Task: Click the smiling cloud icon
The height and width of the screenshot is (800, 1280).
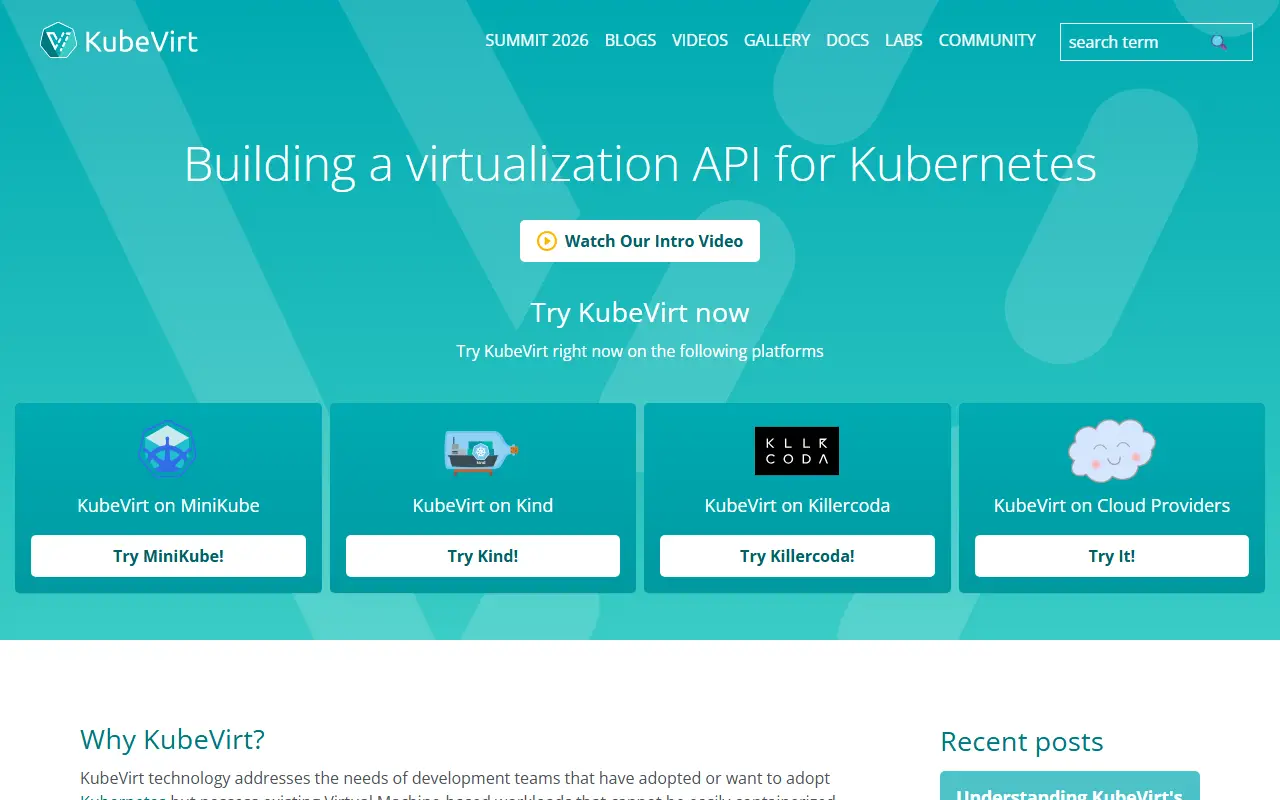Action: pyautogui.click(x=1112, y=450)
